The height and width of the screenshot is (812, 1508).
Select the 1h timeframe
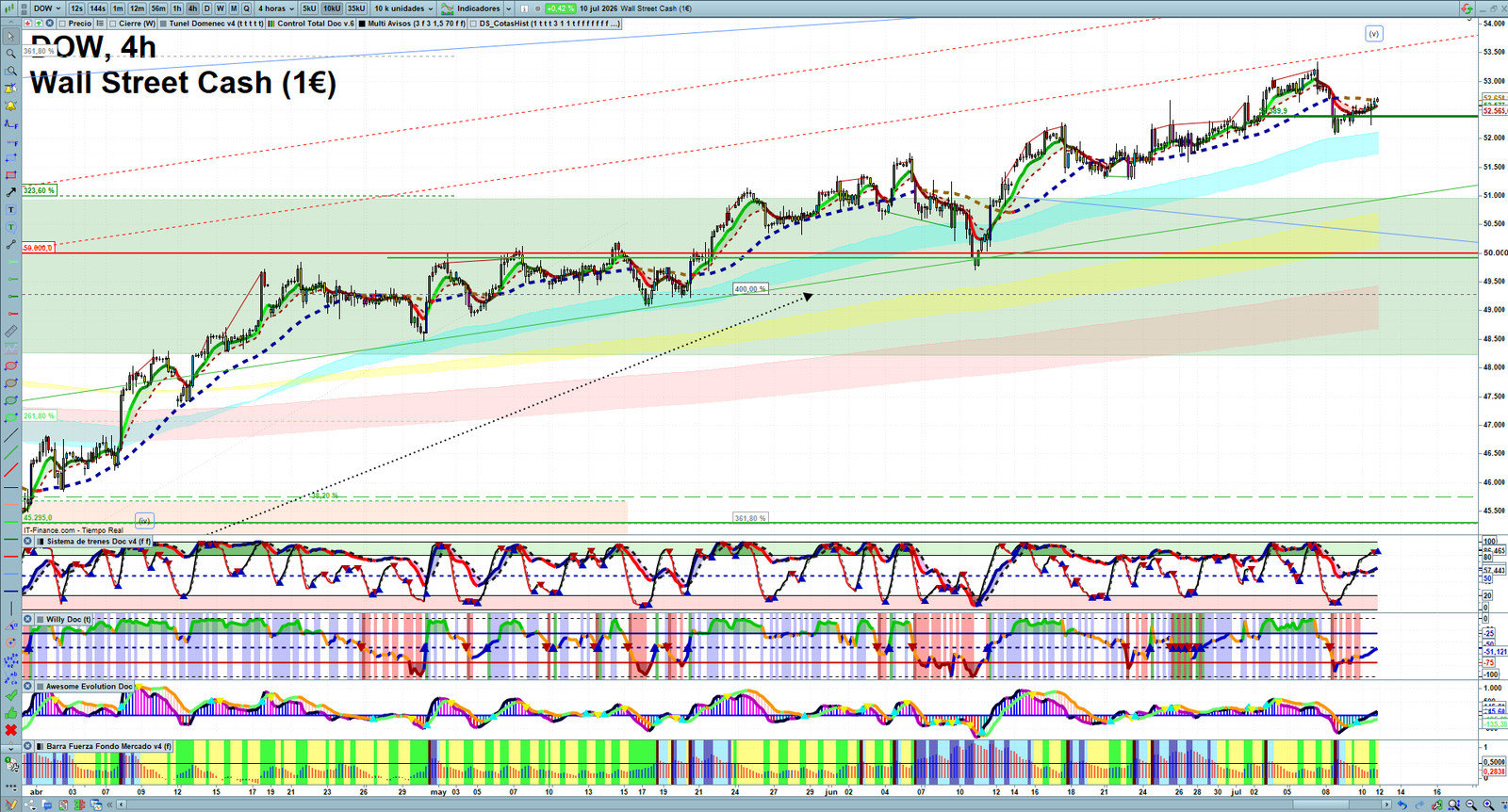(x=176, y=8)
